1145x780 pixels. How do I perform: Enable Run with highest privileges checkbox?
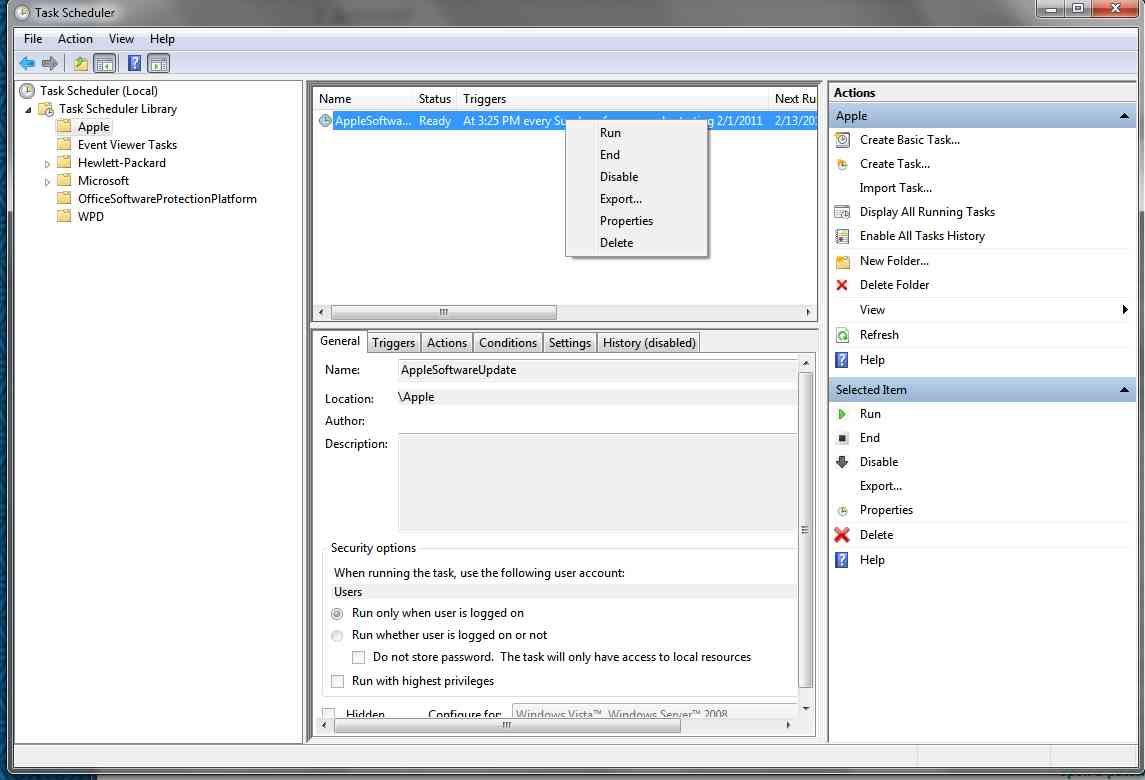coord(337,681)
